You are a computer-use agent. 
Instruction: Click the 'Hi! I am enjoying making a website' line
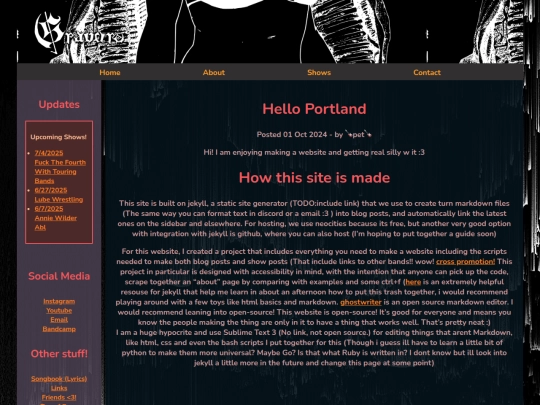coord(314,152)
